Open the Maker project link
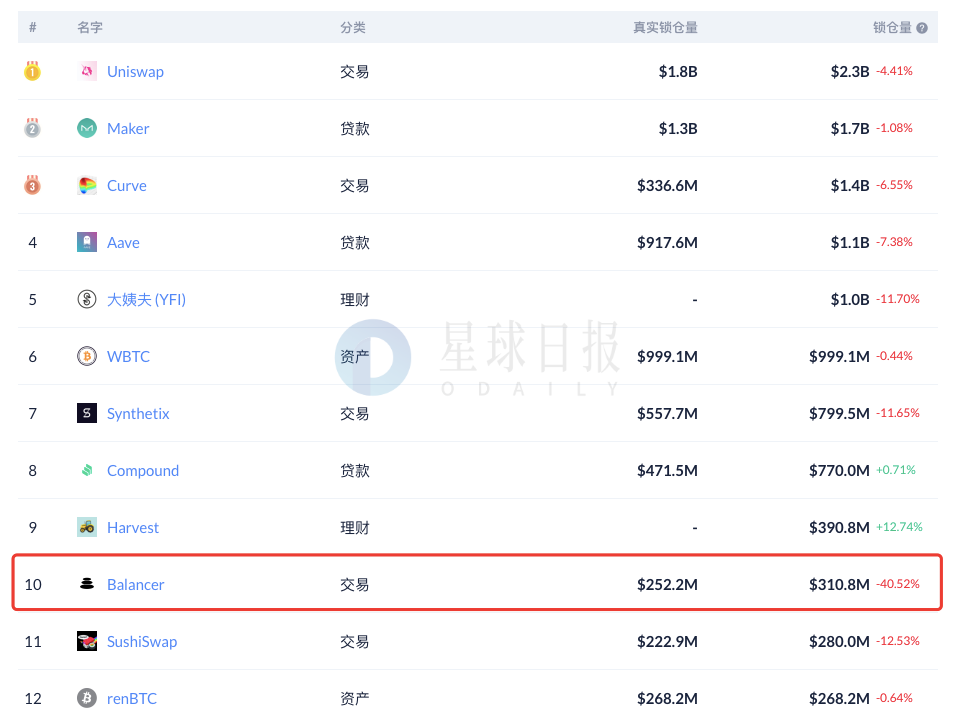The image size is (955, 715). coord(128,129)
